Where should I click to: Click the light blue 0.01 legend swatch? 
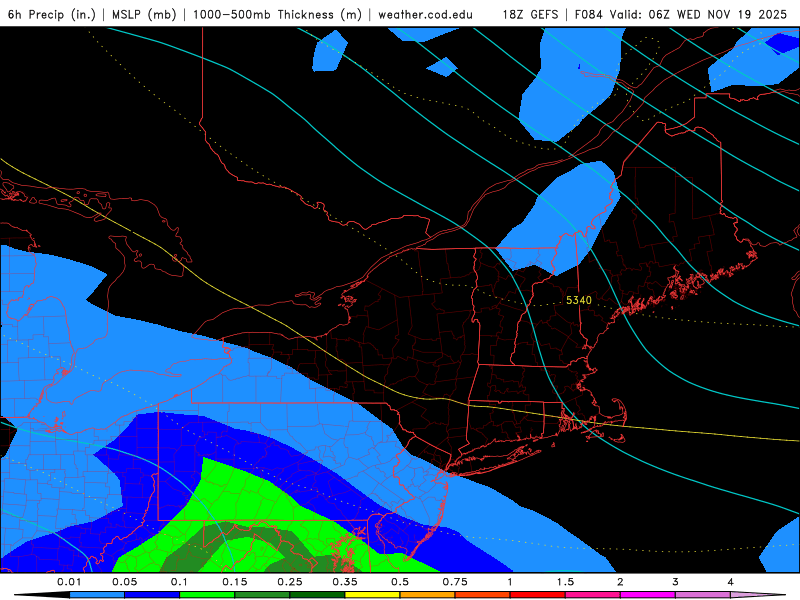(97, 595)
